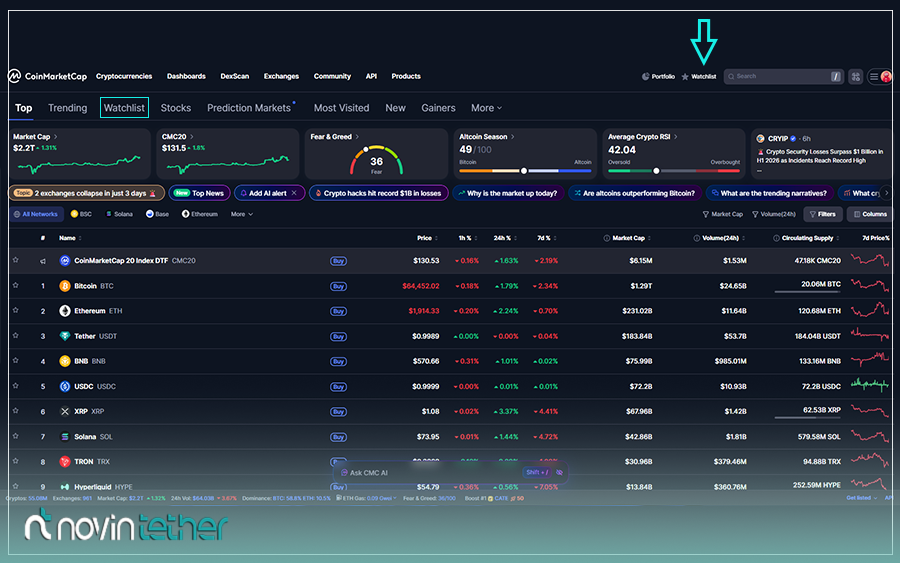Star the XRP row
This screenshot has width=900, height=563.
pos(15,411)
